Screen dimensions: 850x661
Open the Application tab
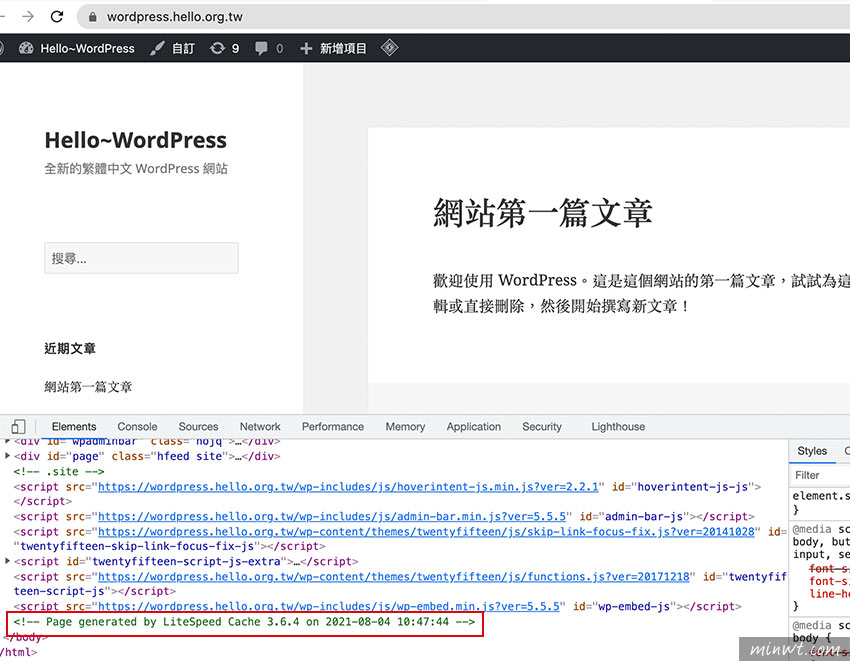pos(474,427)
